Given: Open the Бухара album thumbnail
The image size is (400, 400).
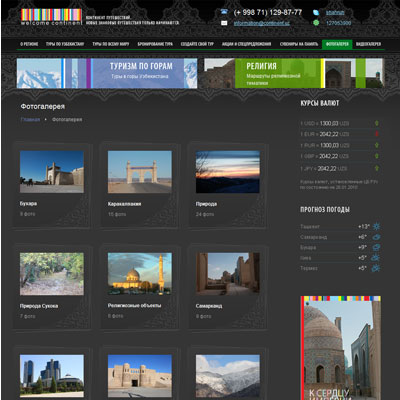Looking at the screenshot, I should click(52, 172).
